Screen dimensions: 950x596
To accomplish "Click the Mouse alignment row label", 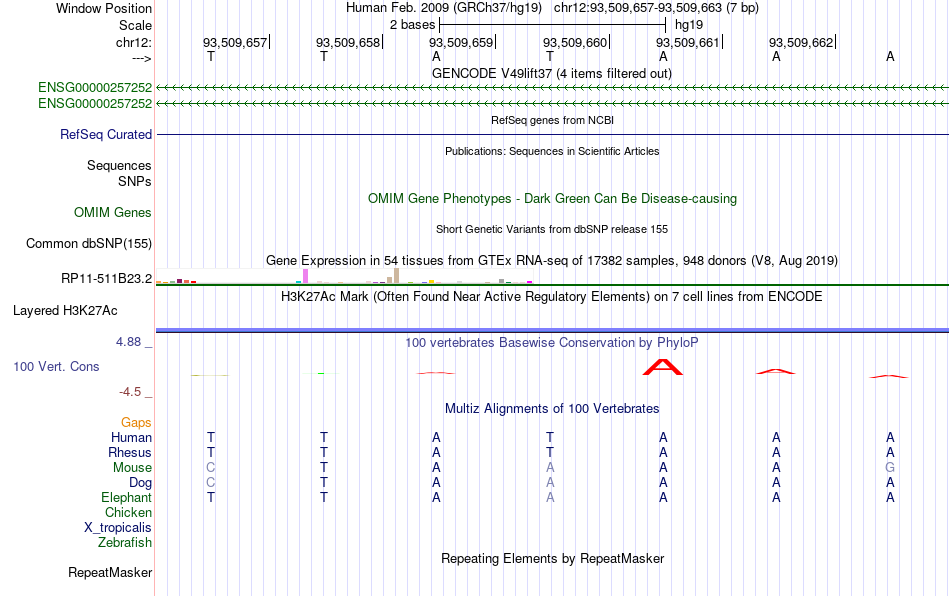I will (x=132, y=468).
